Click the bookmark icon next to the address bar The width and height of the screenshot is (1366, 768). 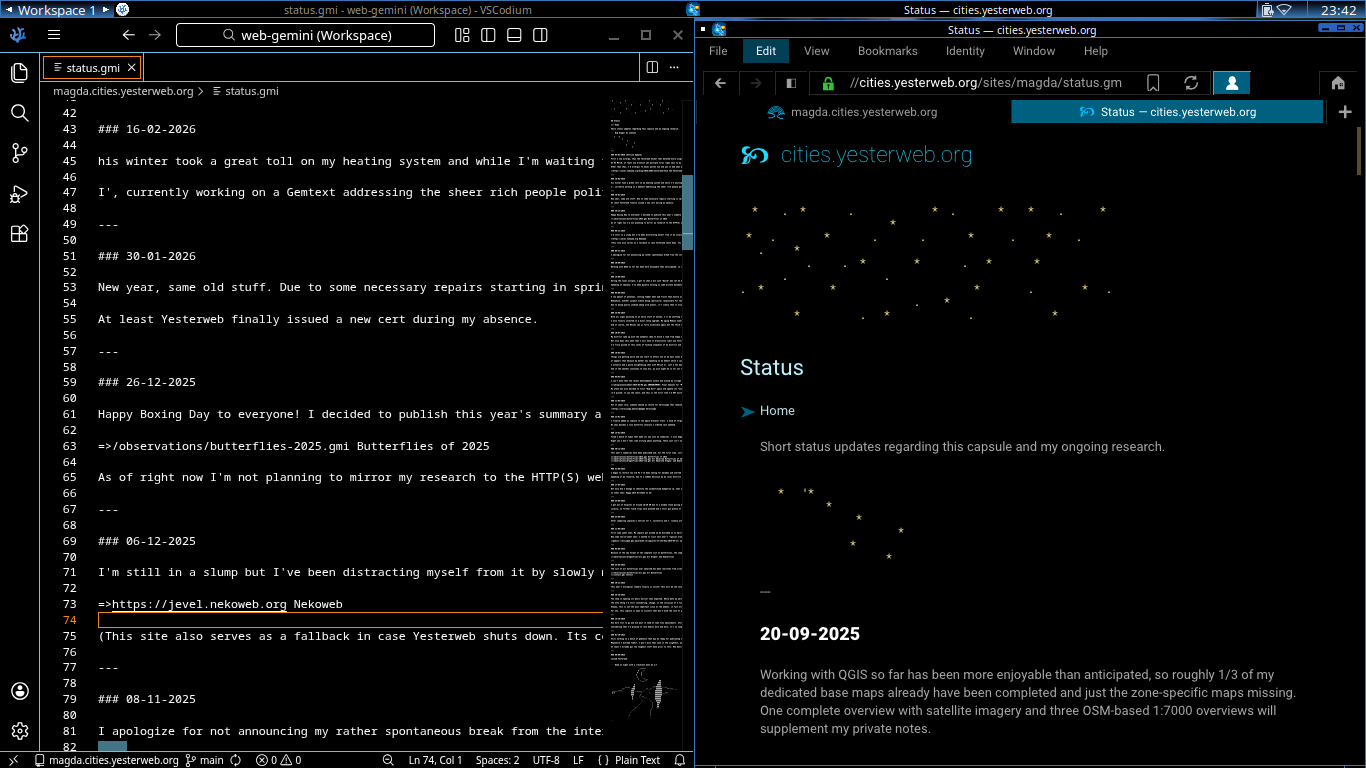(x=1153, y=83)
